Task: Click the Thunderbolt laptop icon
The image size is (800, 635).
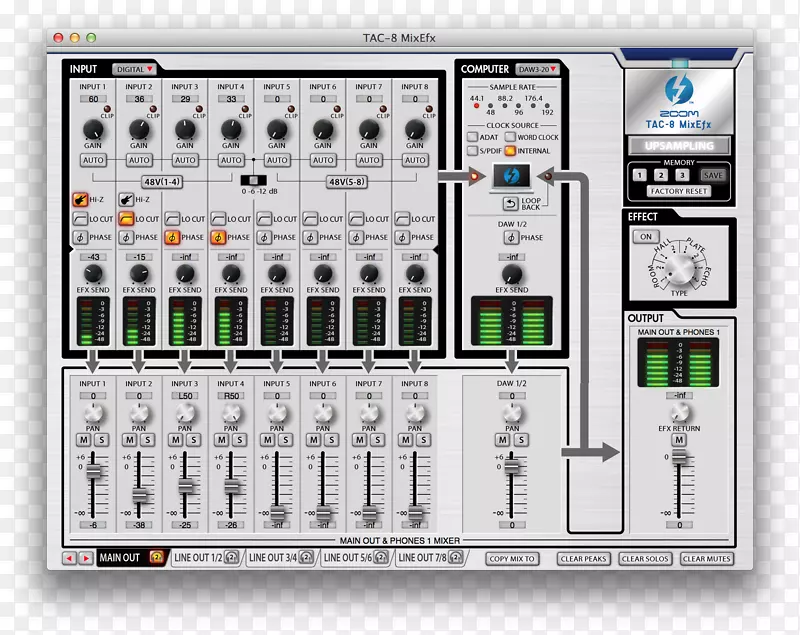Action: (x=511, y=177)
